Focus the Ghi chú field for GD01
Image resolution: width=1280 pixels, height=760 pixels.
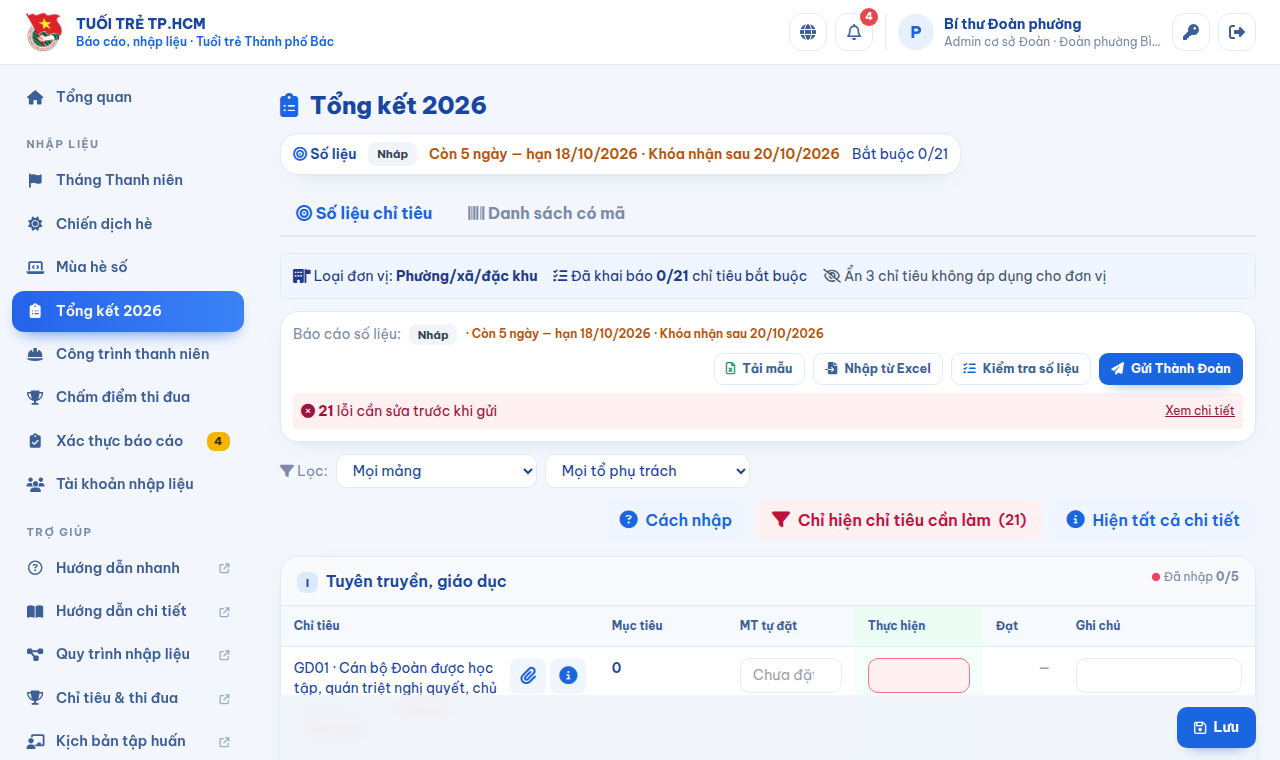coord(1159,675)
